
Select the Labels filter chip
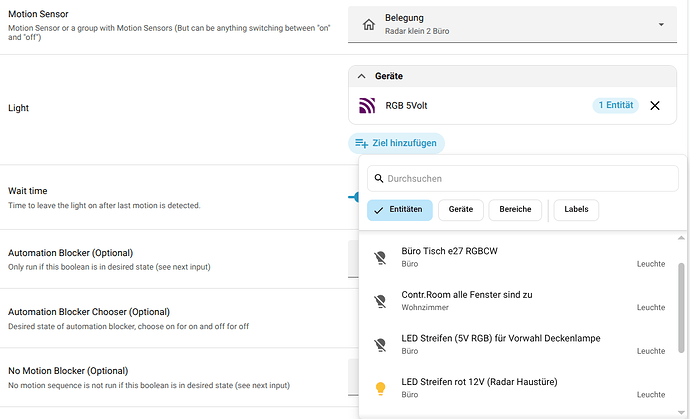tap(576, 210)
